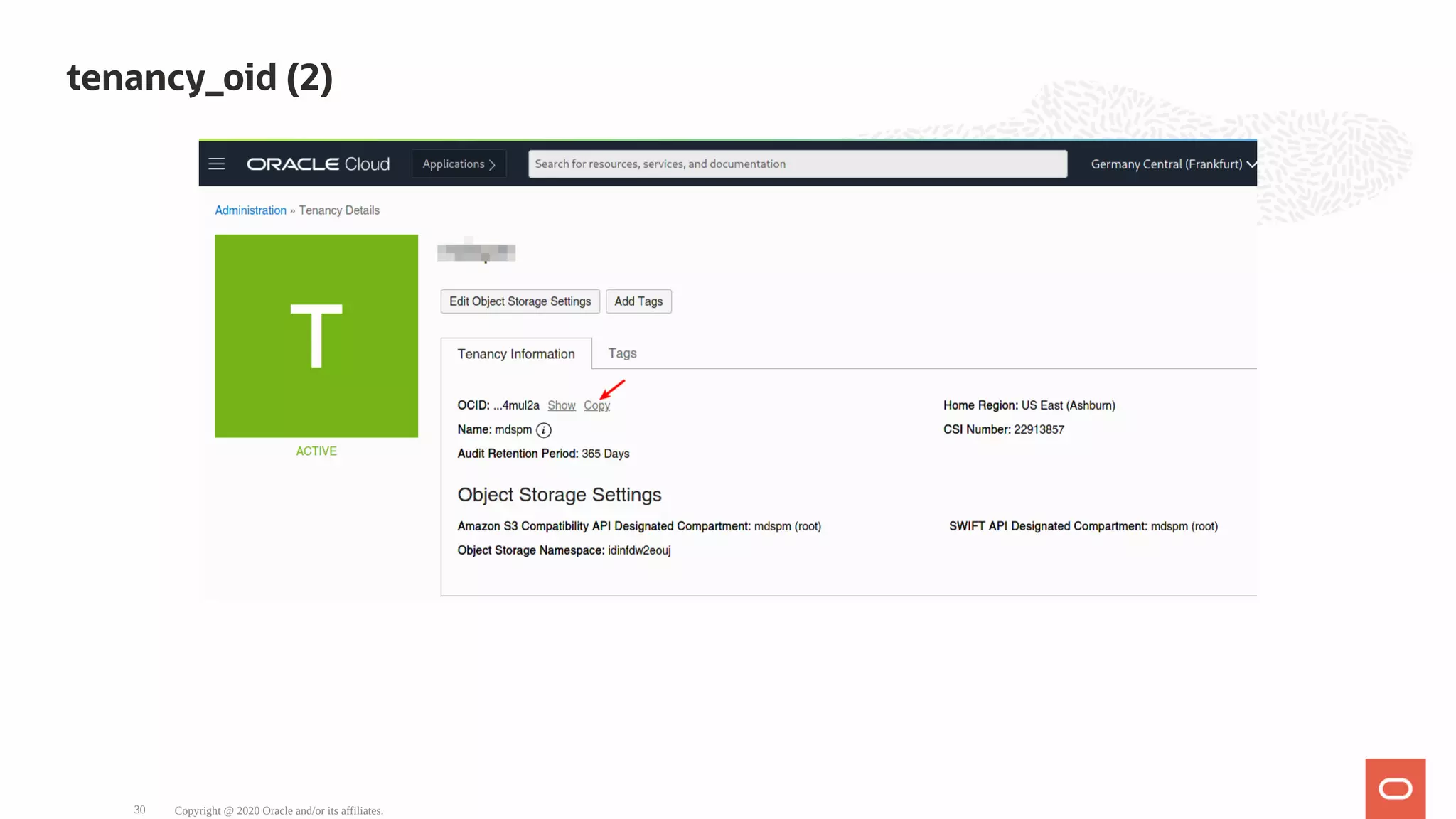Click the Add Tags button
Image resolution: width=1456 pixels, height=819 pixels.
(x=638, y=301)
